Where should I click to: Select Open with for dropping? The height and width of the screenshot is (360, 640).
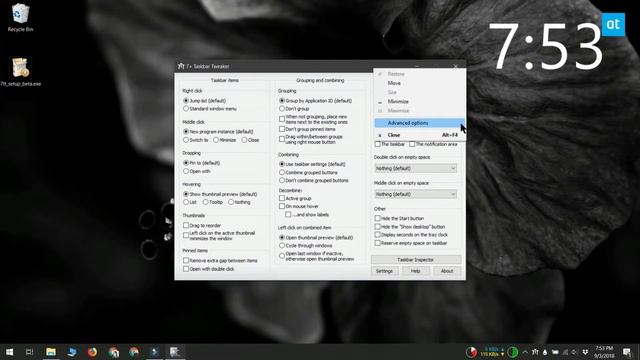tap(197, 171)
